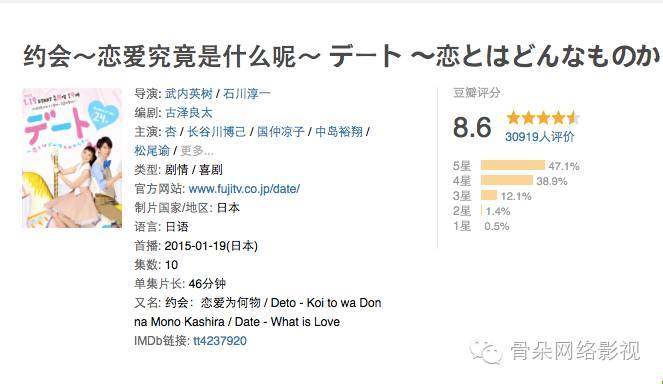Viewport: 663px width, 384px height.
Task: Open the drama poster thumbnail
Action: point(72,158)
